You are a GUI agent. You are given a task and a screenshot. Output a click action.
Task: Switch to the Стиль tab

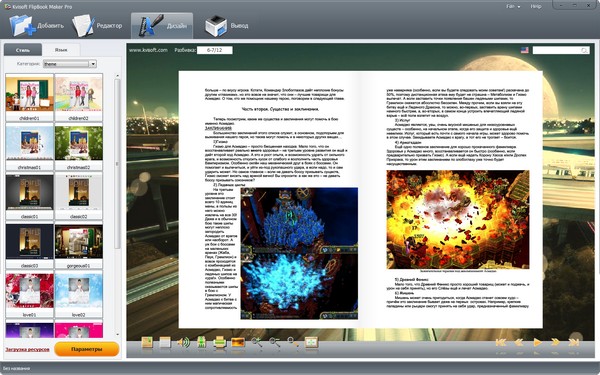(23, 50)
